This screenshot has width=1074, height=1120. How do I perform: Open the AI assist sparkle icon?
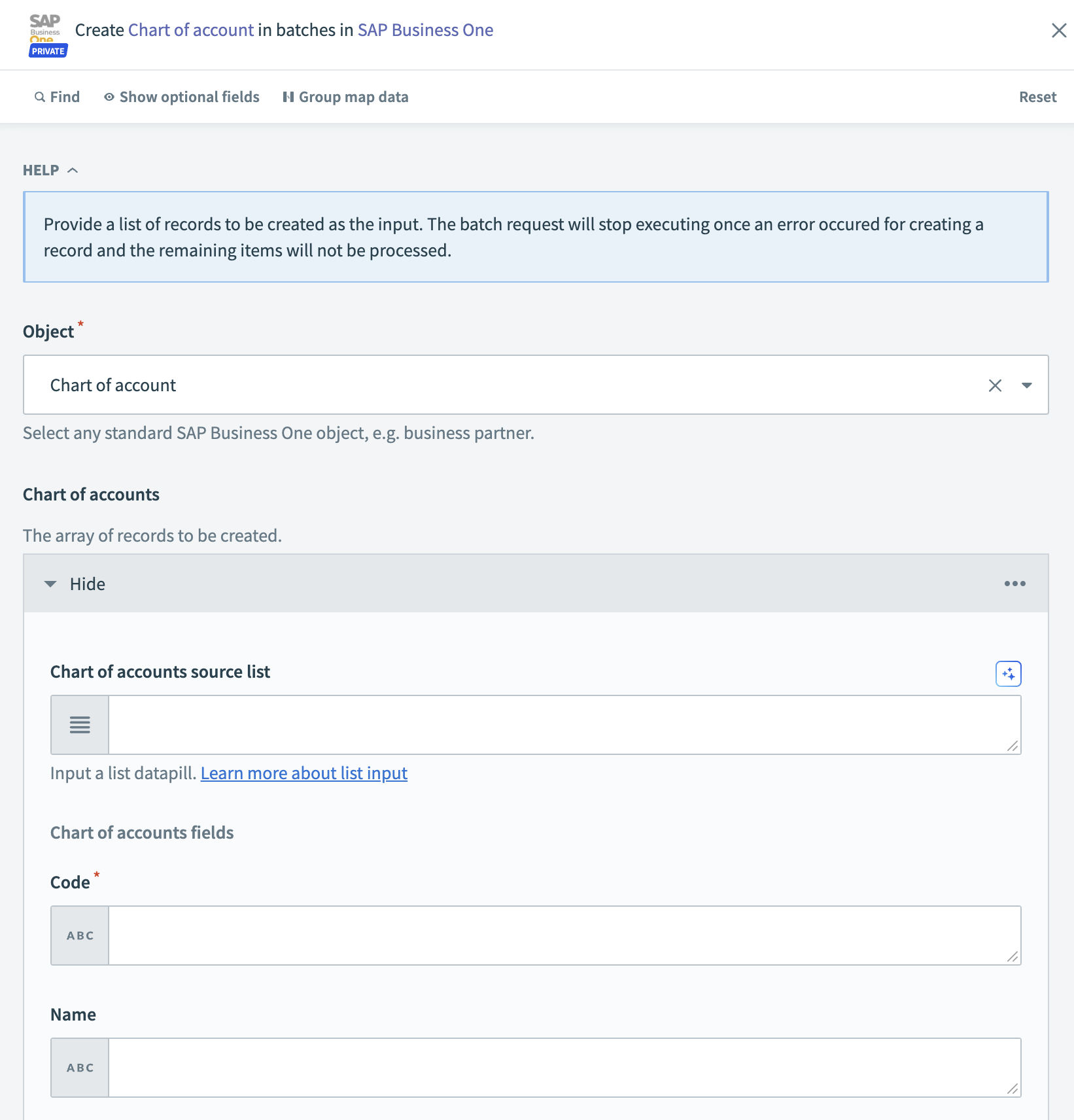point(1009,673)
